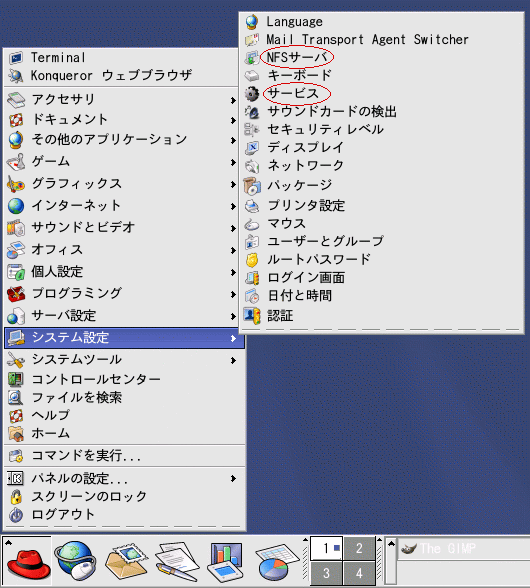The width and height of the screenshot is (530, 588).
Task: Select ログアウト from the main menu
Action: [124, 514]
